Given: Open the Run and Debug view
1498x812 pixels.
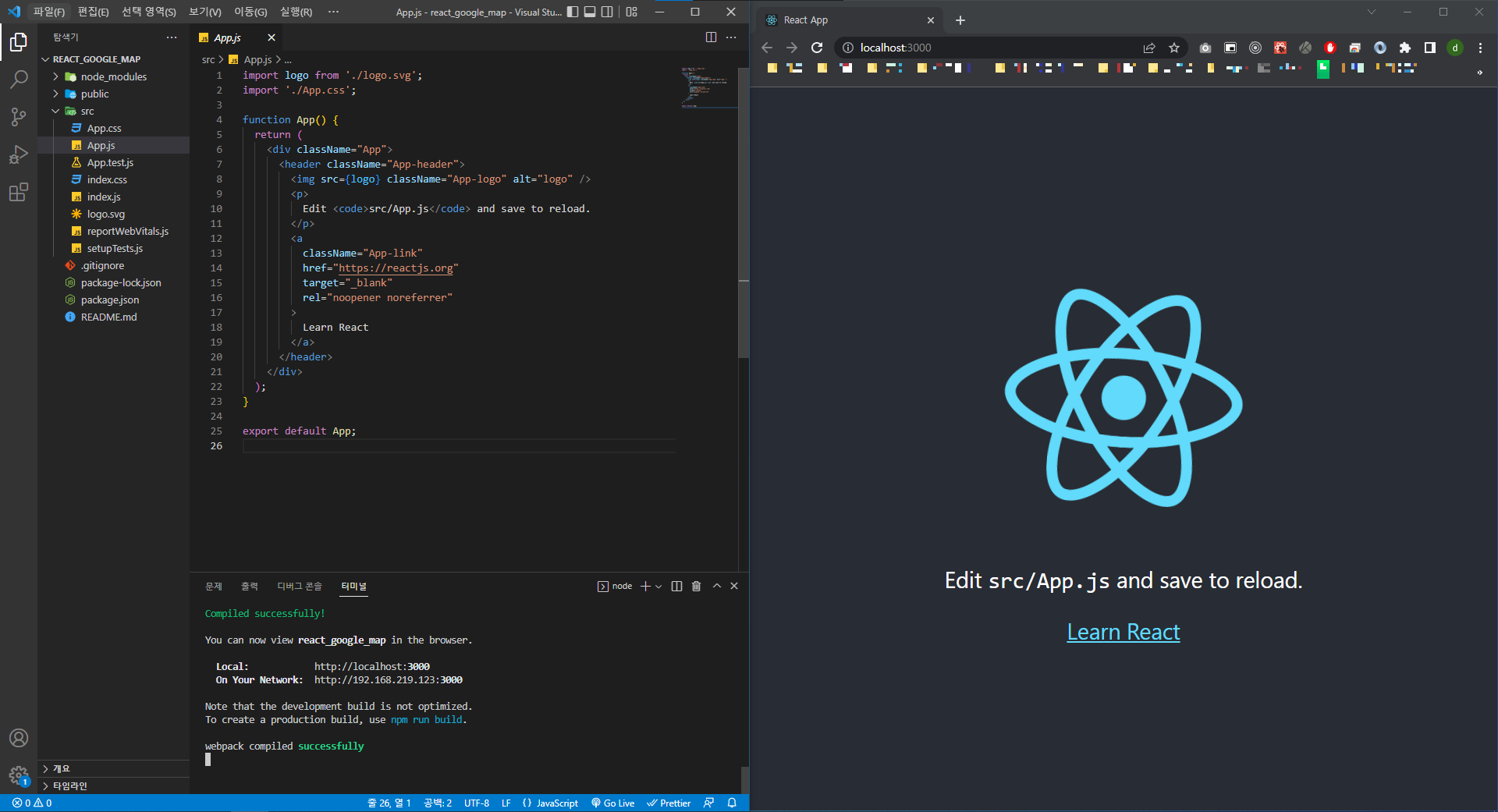Looking at the screenshot, I should pyautogui.click(x=19, y=154).
